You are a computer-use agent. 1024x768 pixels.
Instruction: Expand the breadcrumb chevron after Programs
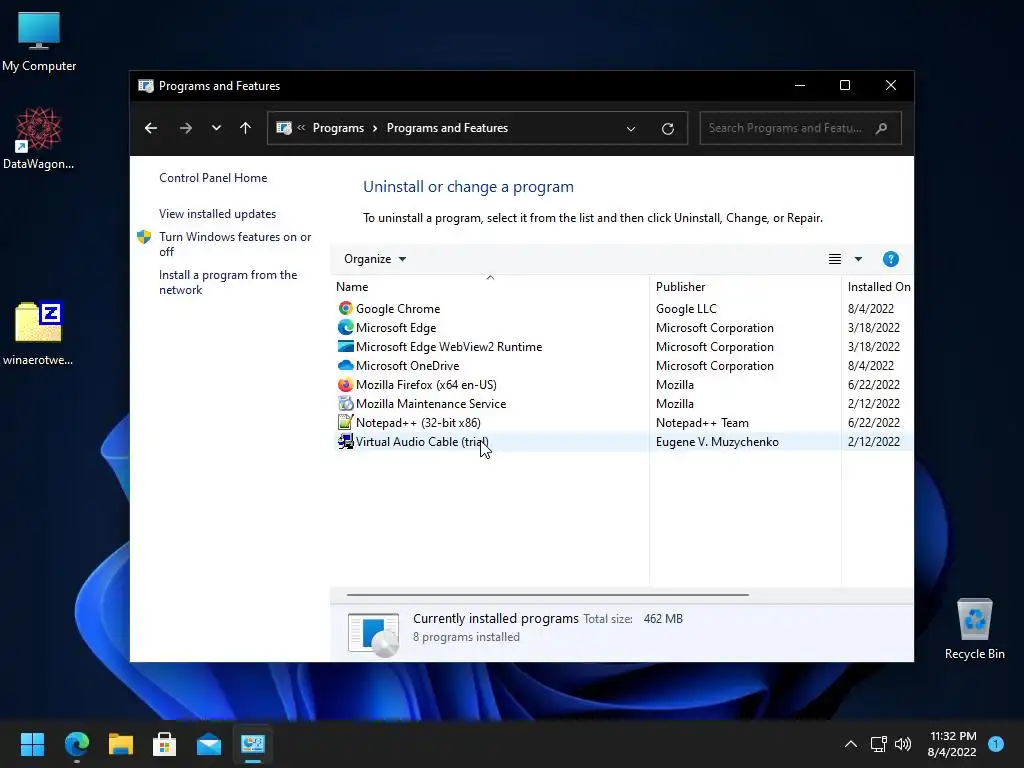(x=375, y=128)
